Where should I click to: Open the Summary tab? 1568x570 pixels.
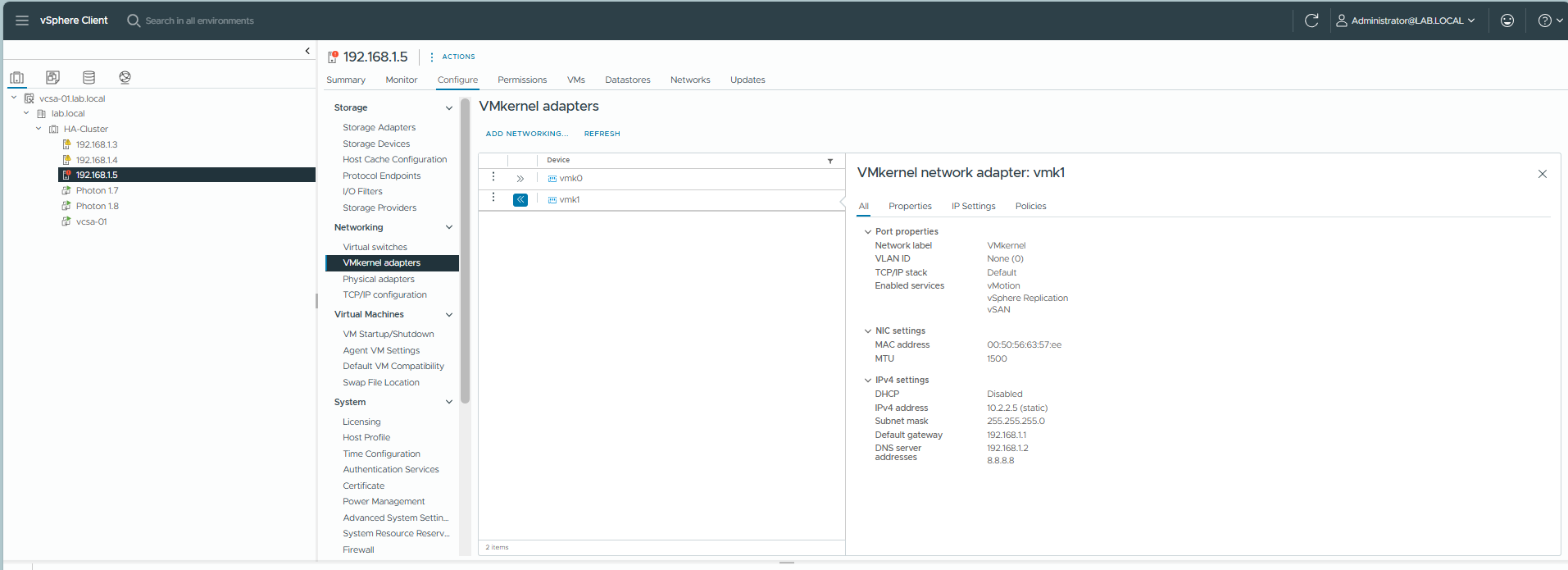[x=346, y=80]
